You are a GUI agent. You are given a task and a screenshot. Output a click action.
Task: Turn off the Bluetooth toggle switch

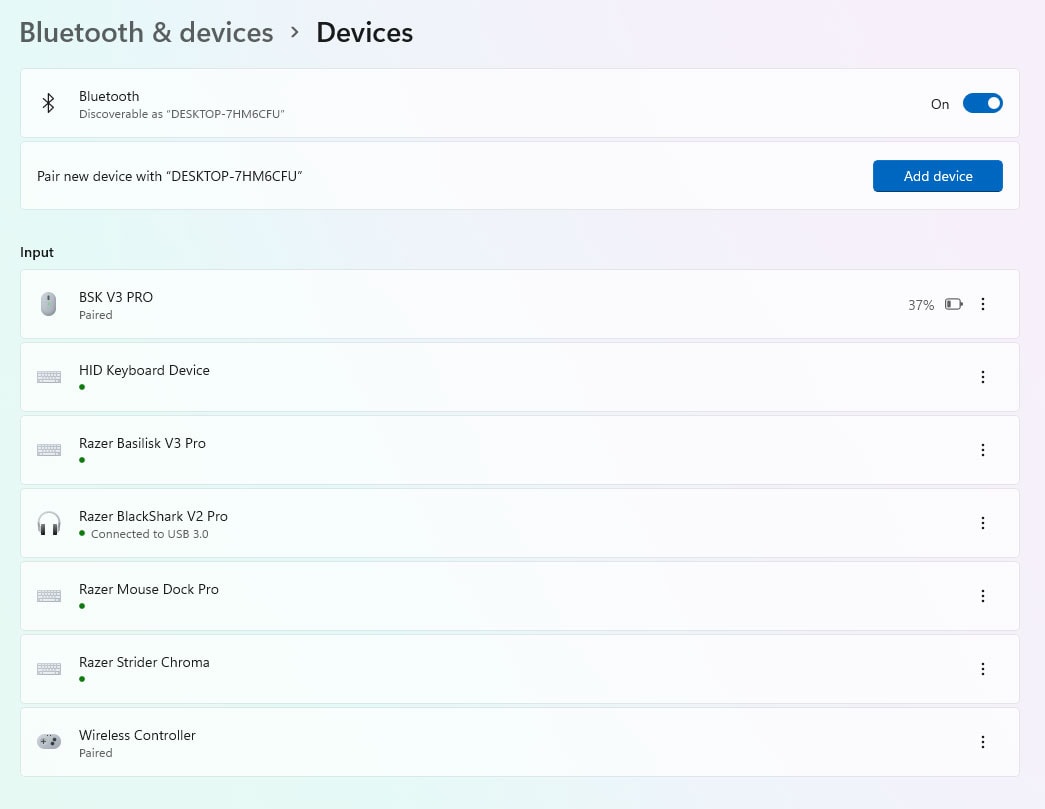(x=982, y=103)
